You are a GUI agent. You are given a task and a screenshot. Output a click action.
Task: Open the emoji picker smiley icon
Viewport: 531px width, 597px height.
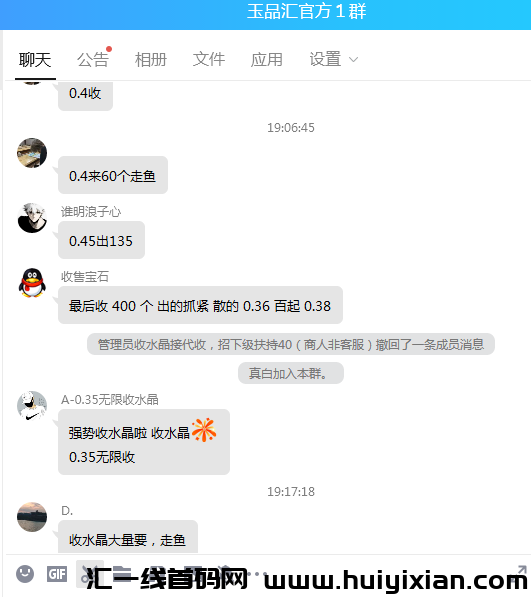point(25,573)
